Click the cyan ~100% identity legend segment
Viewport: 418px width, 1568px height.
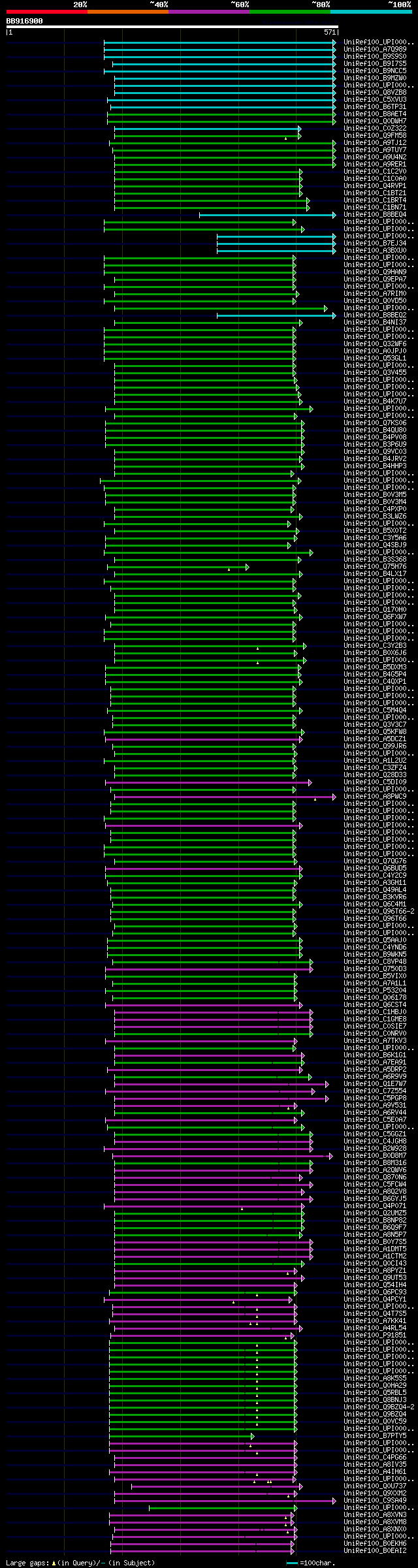[371, 12]
